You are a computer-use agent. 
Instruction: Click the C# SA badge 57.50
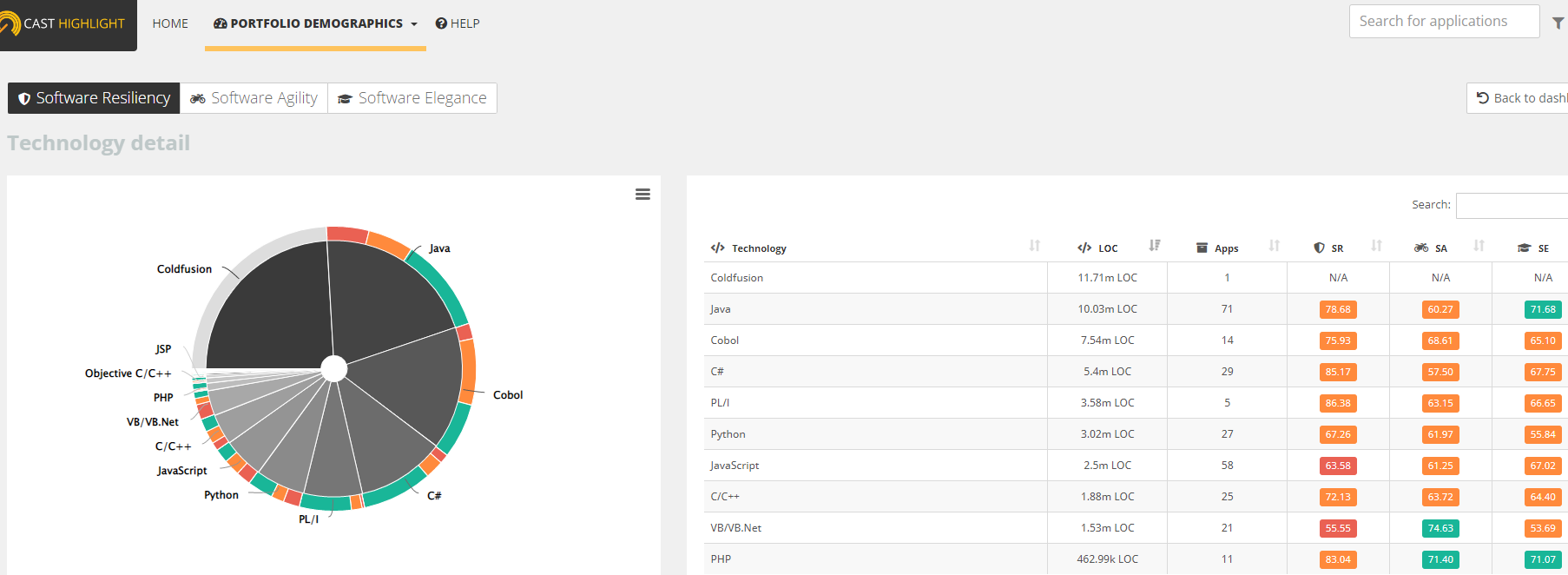tap(1440, 372)
